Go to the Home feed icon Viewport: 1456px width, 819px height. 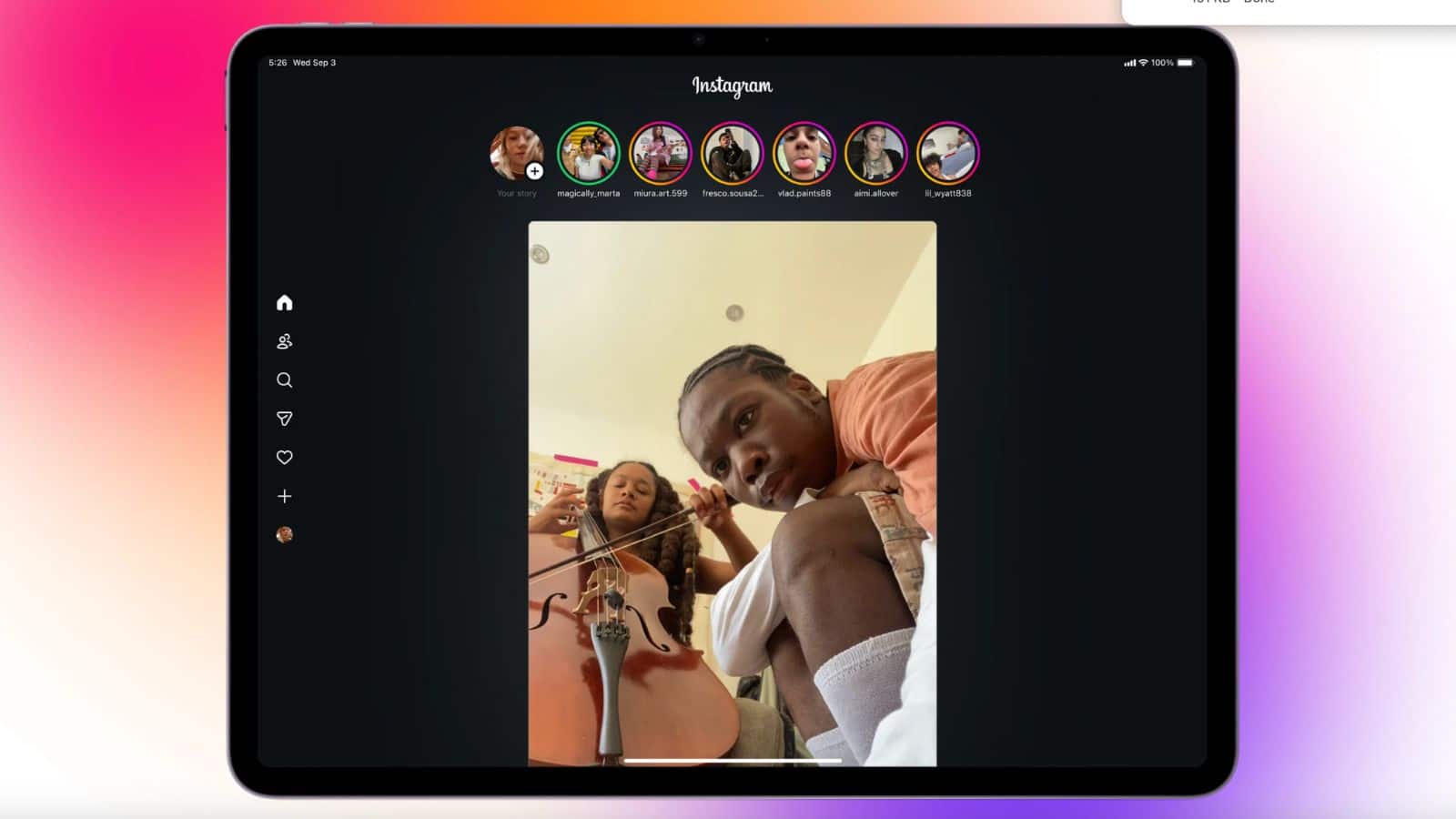click(x=284, y=303)
